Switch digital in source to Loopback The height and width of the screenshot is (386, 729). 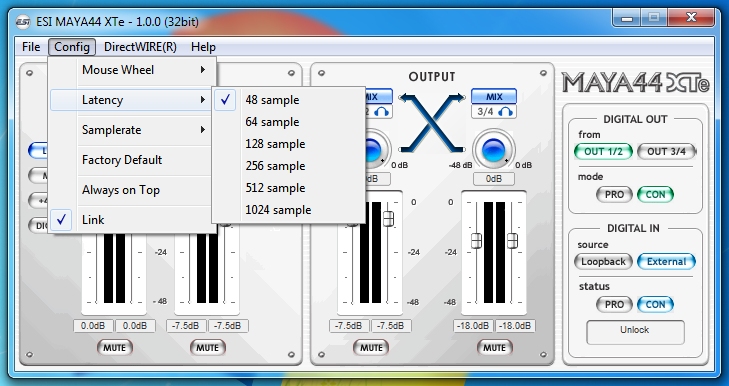coord(603,261)
